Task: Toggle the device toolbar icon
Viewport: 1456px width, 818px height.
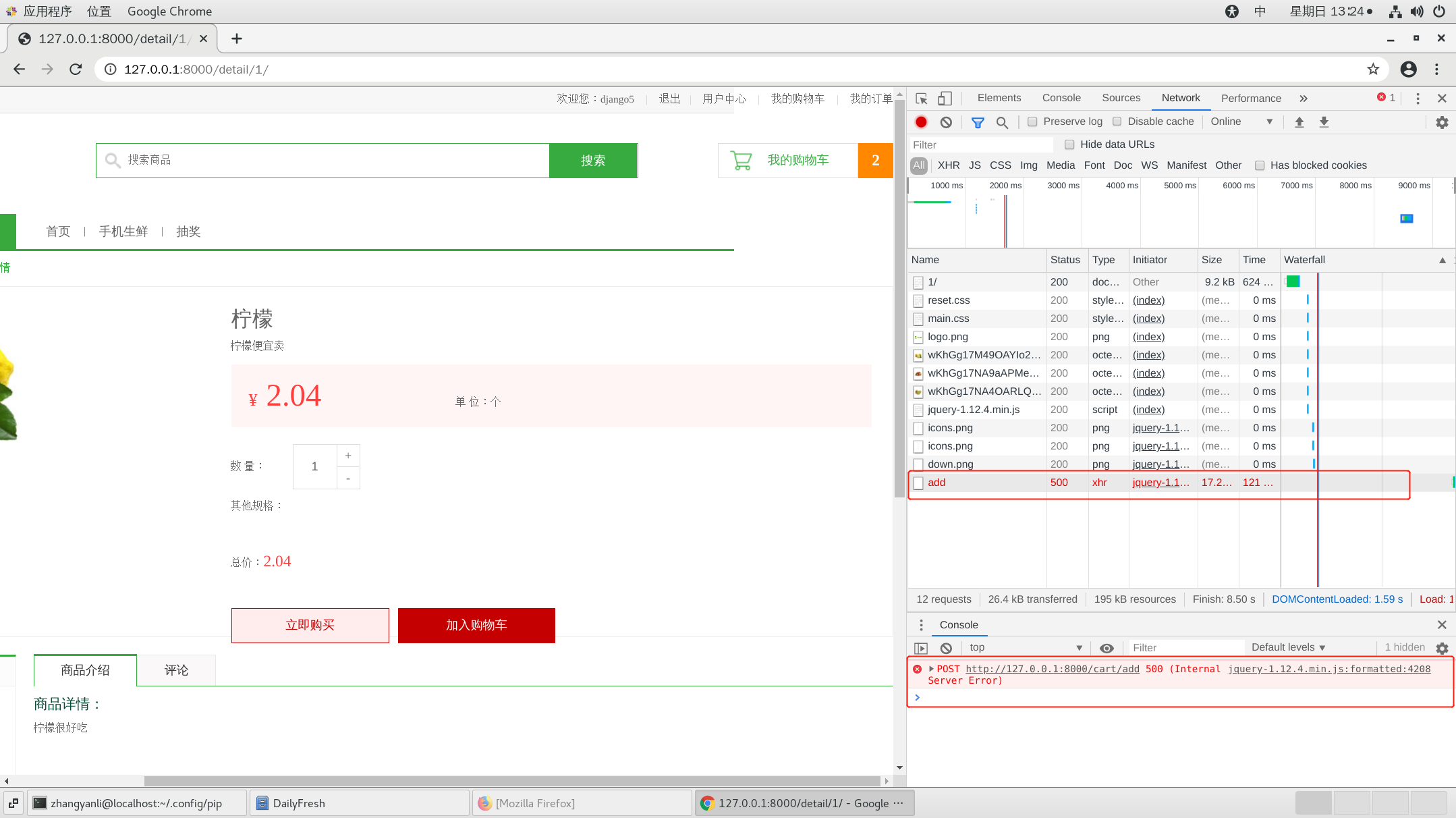Action: click(945, 99)
